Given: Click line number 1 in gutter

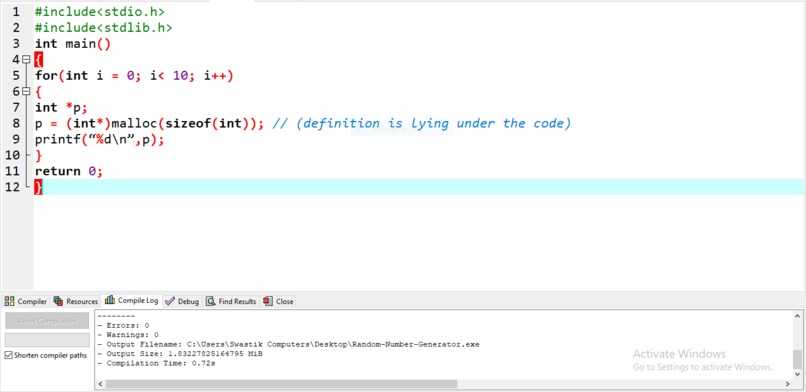Looking at the screenshot, I should 16,11.
